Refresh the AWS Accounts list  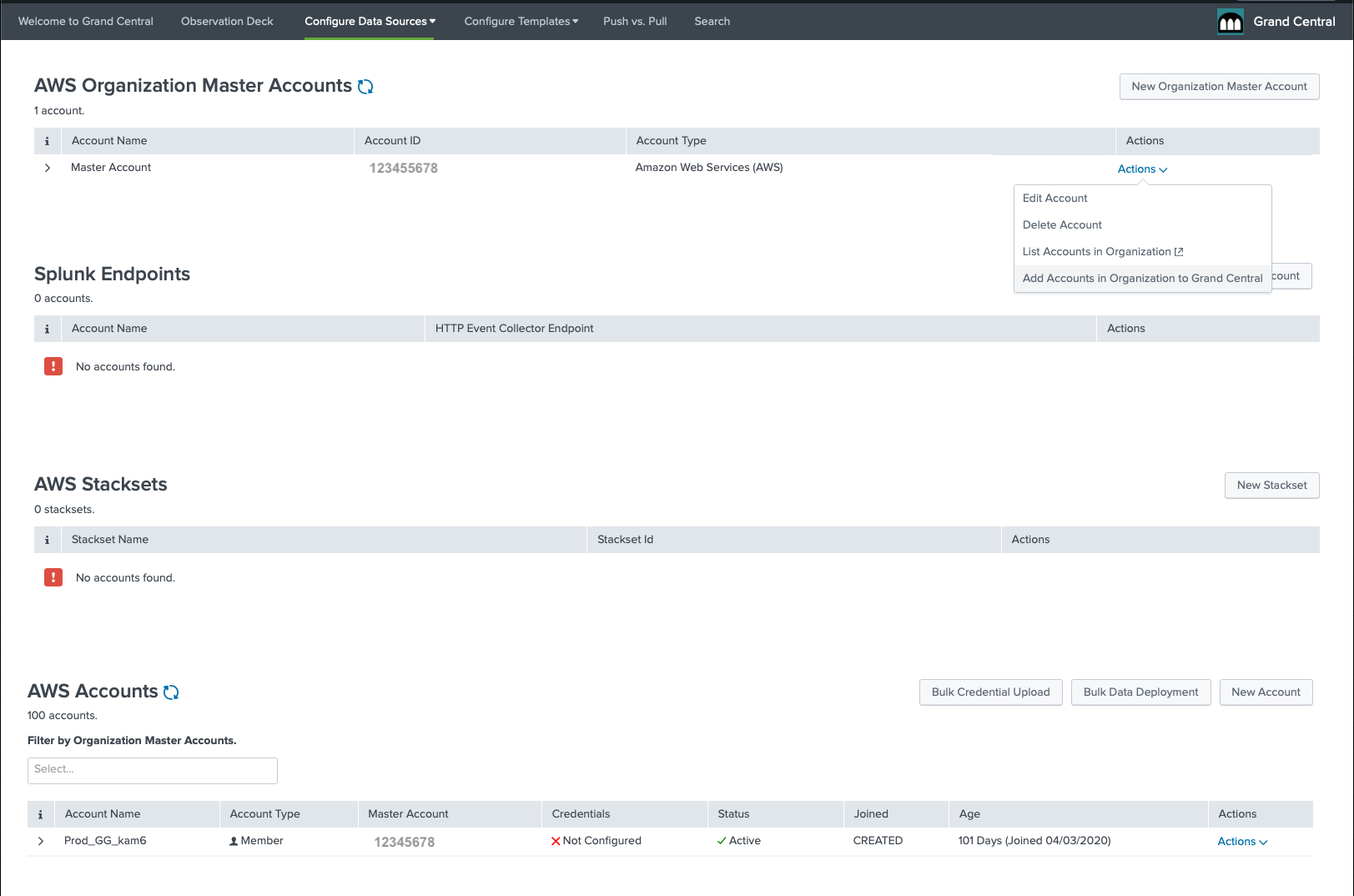[x=171, y=692]
